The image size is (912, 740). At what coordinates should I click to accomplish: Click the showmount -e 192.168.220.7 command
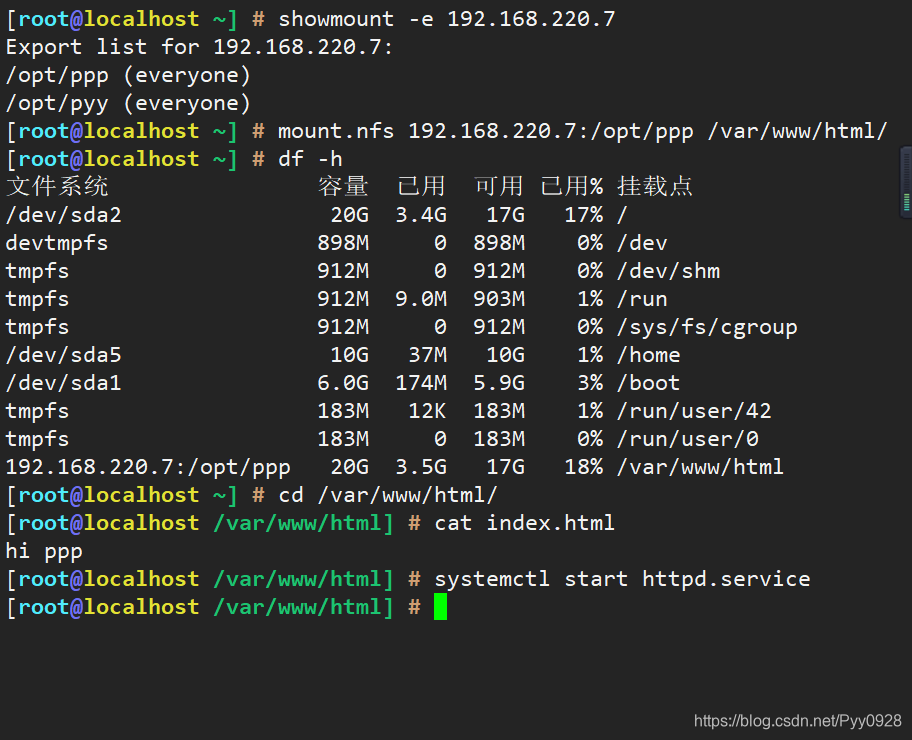click(x=446, y=19)
